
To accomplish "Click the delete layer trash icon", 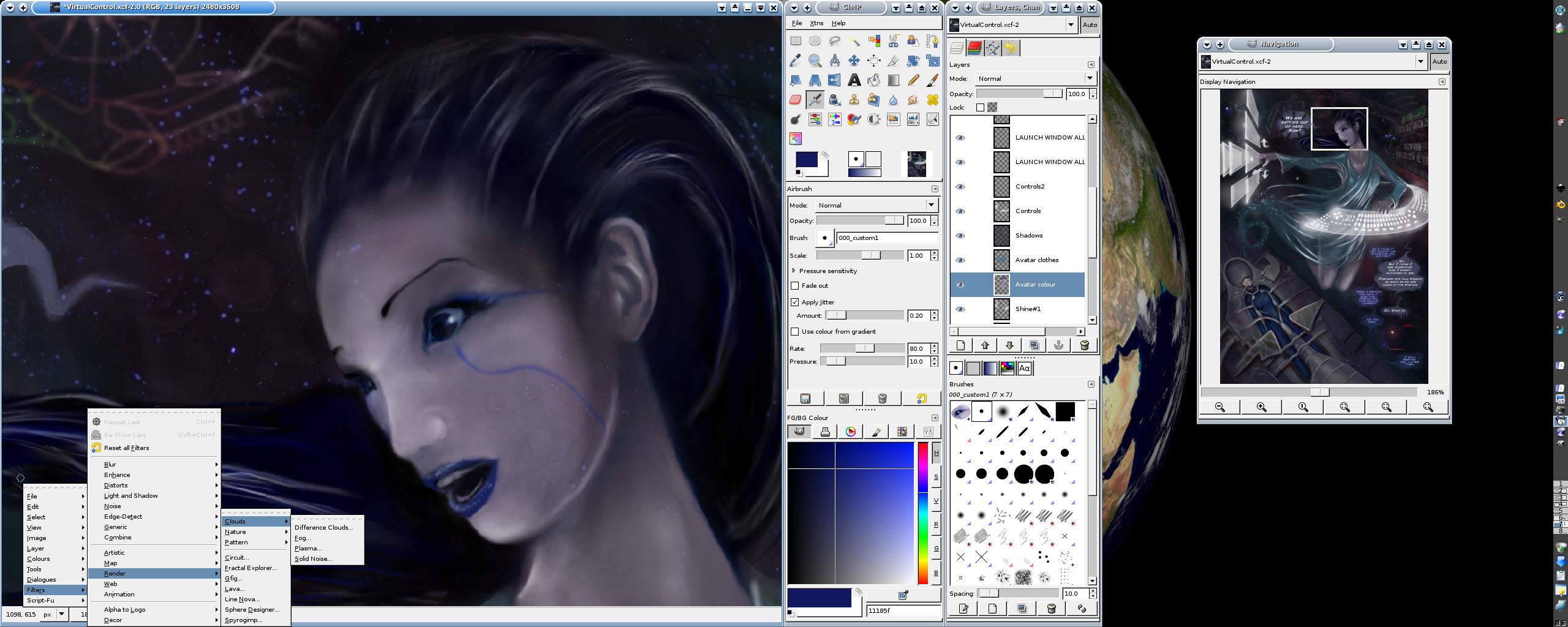I will [x=1084, y=346].
